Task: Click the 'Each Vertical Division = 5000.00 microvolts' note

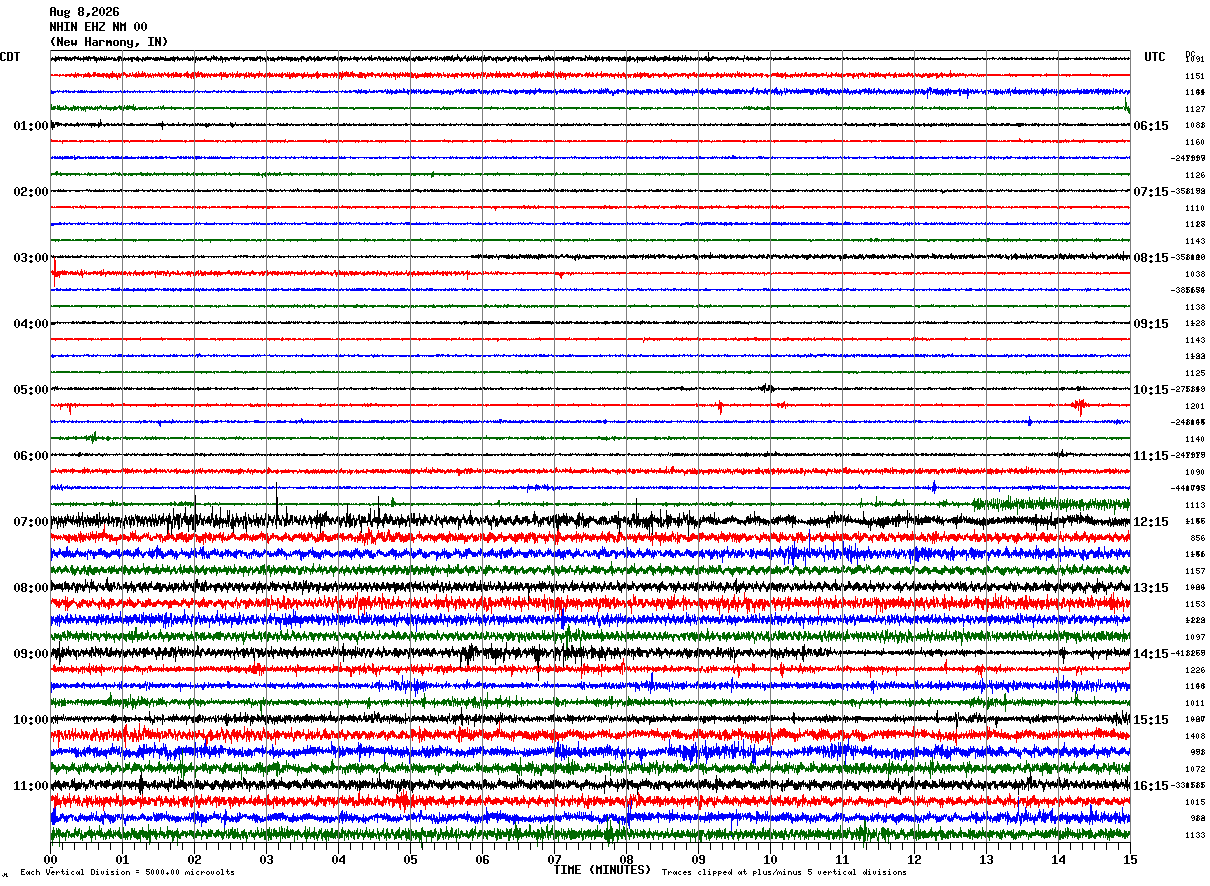Action: click(127, 873)
